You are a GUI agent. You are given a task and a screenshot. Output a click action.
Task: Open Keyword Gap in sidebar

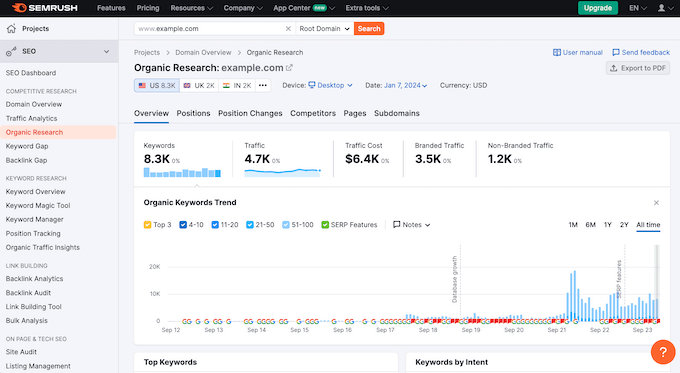pos(27,146)
